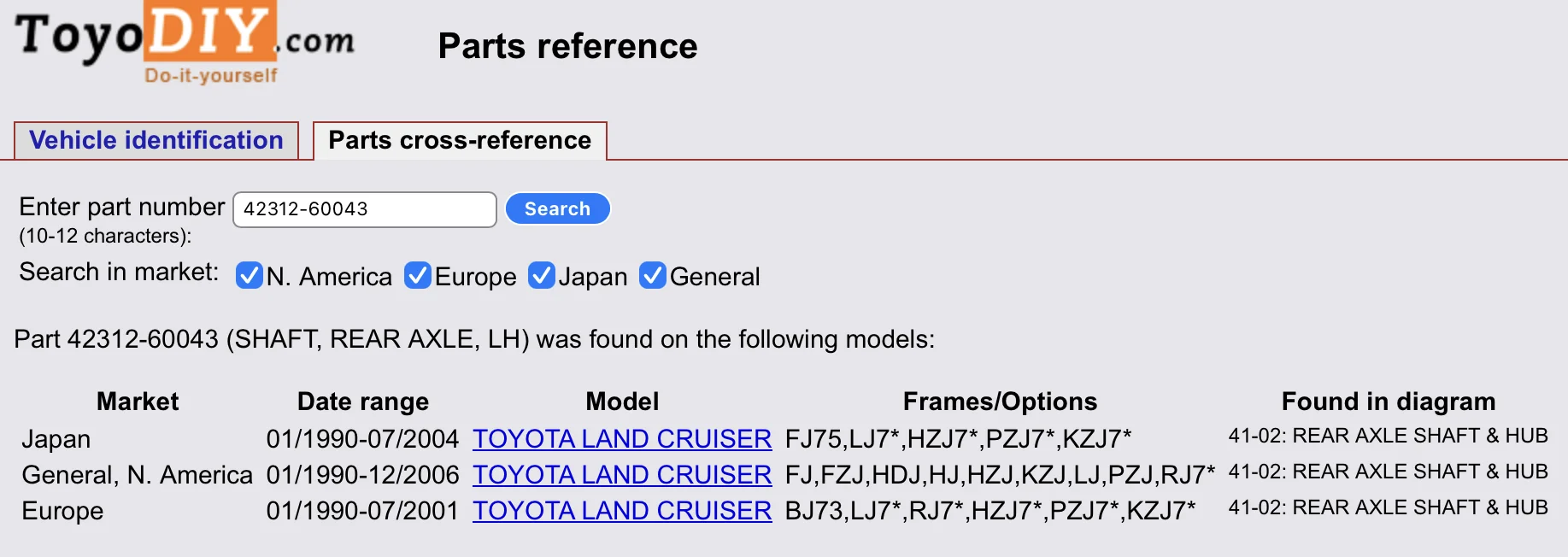1568x557 pixels.
Task: Open the General, N. America Land Cruiser link
Action: pos(622,475)
